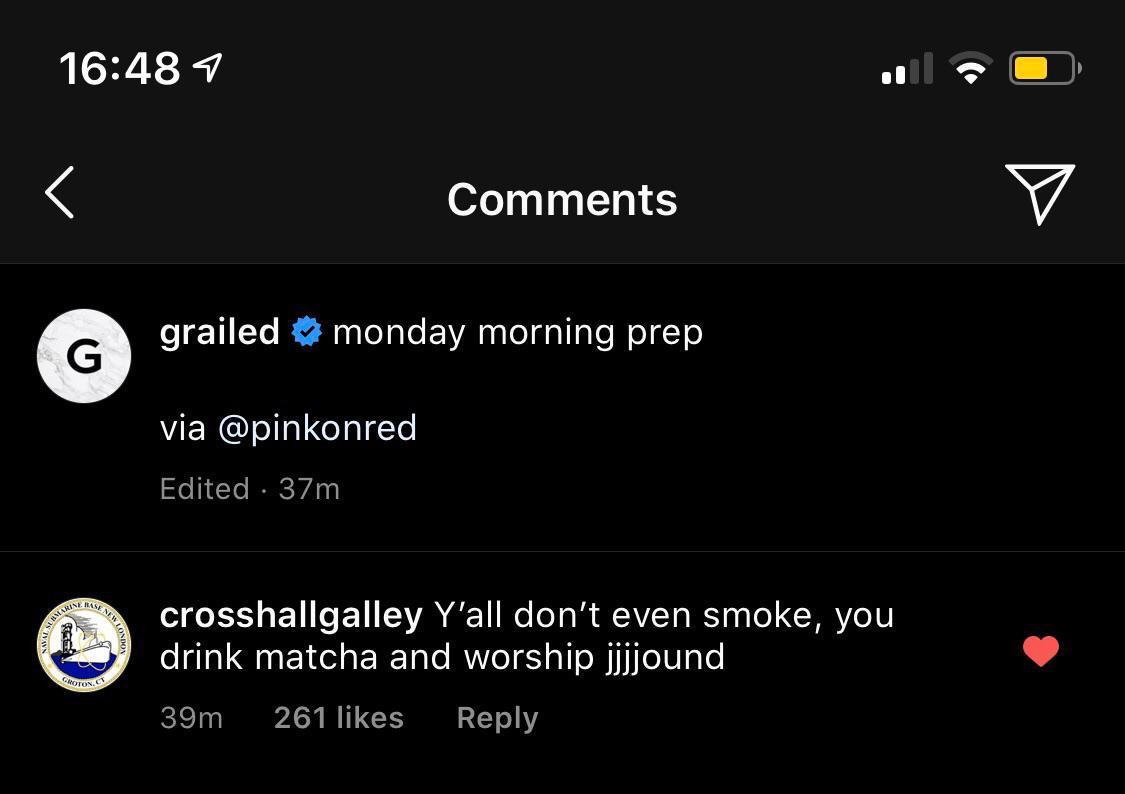Click the Edited · 37m caption timestamp
1125x794 pixels.
point(249,489)
